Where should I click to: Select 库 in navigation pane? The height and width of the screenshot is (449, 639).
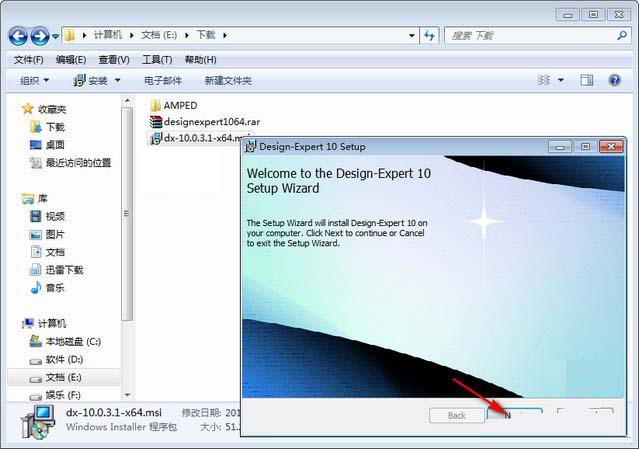coord(42,198)
